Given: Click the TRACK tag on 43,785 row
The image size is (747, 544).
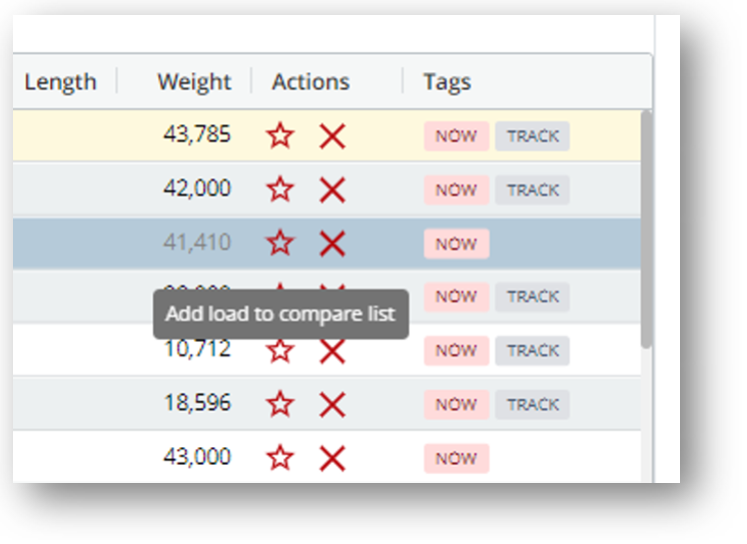Looking at the screenshot, I should tap(532, 136).
